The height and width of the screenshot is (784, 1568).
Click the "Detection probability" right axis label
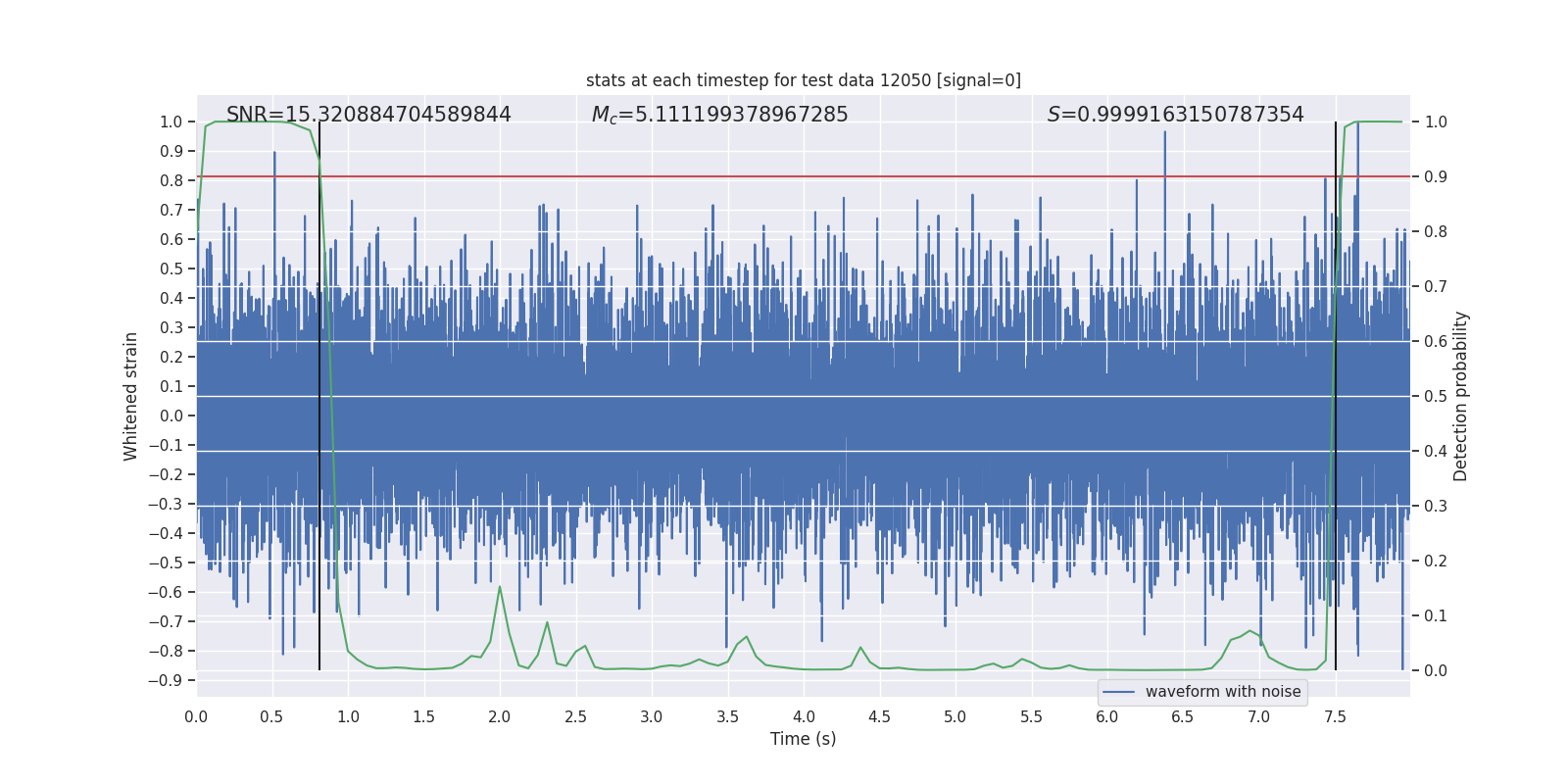[1460, 396]
